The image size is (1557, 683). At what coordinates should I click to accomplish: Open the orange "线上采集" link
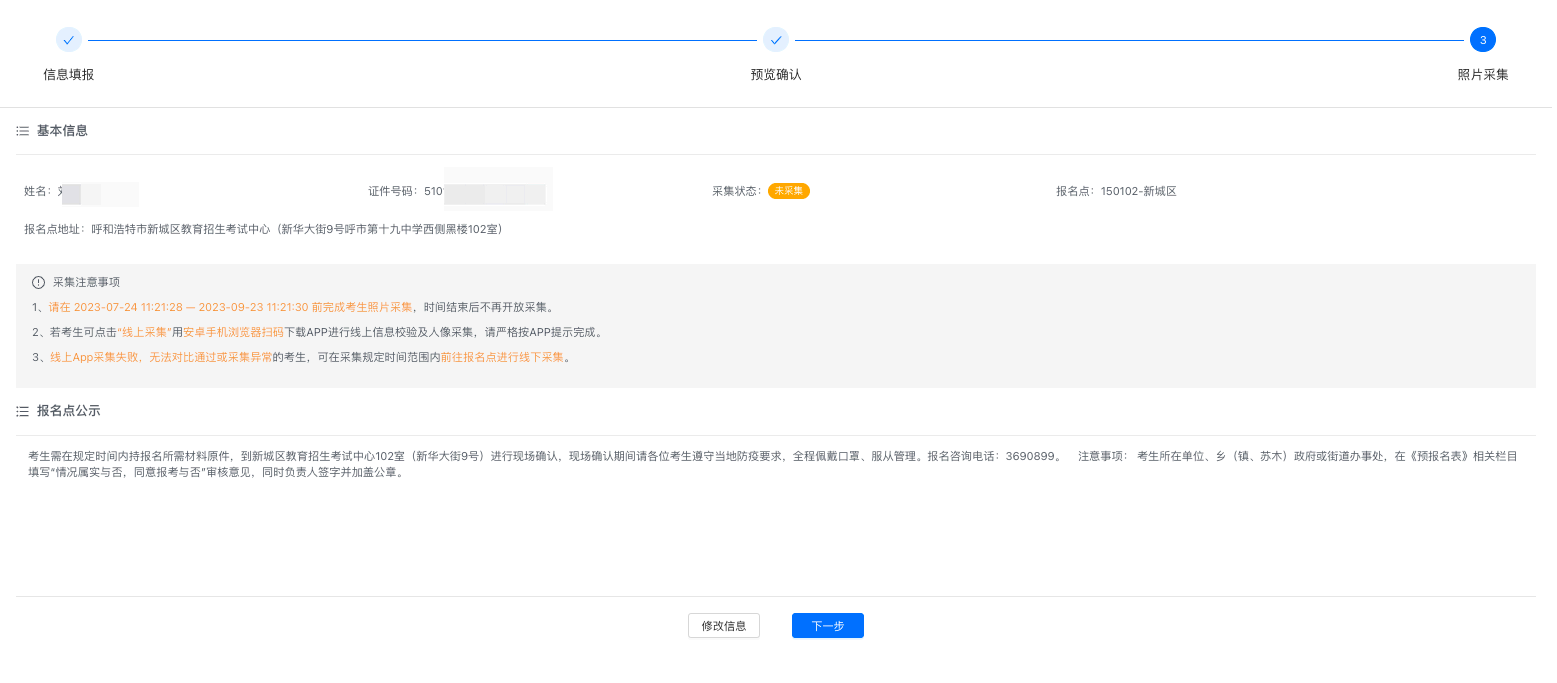(x=144, y=332)
